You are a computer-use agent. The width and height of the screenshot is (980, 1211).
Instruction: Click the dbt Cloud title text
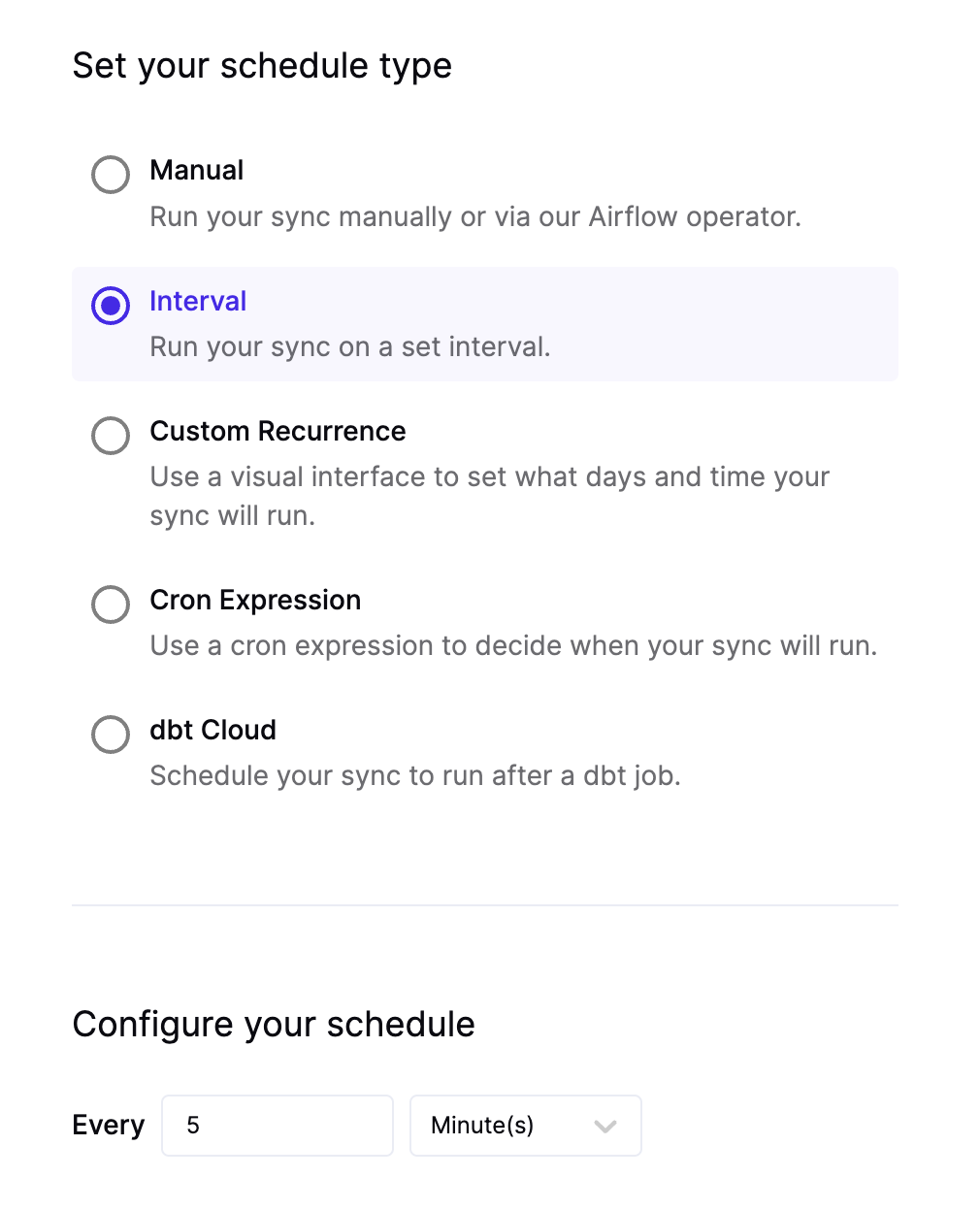point(213,730)
